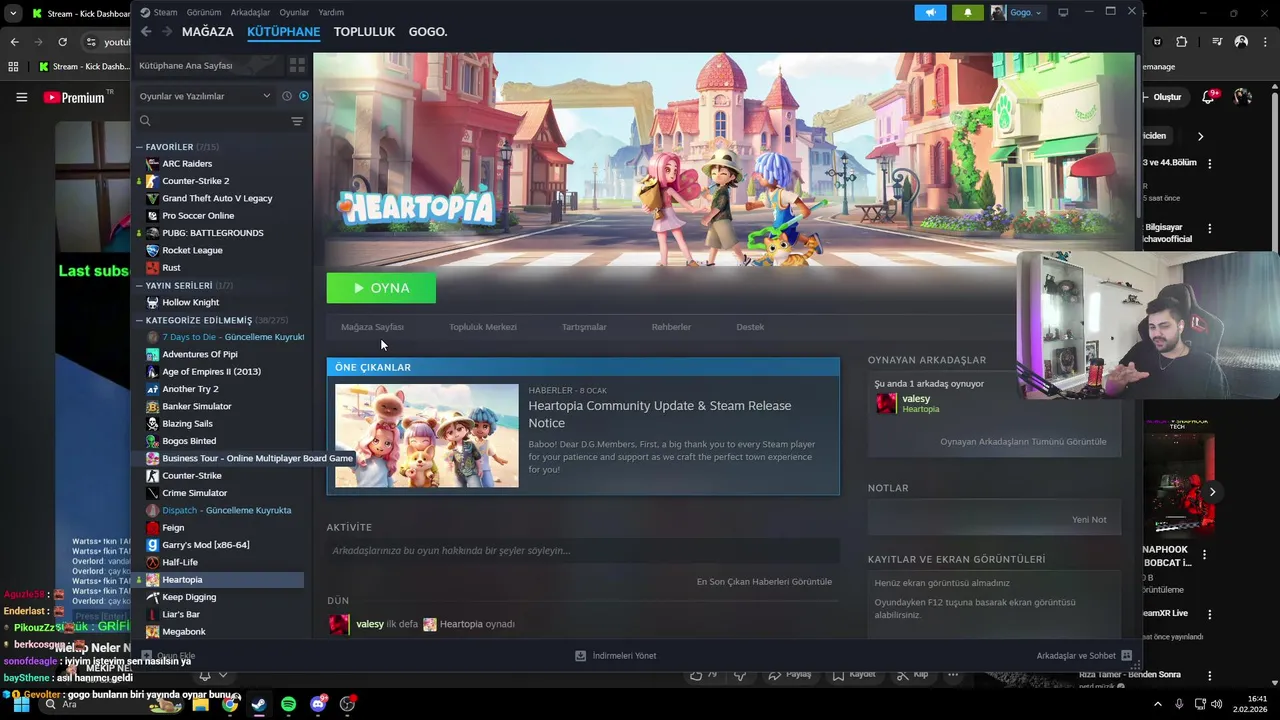Switch to collections grid view icon
The image size is (1280, 720).
click(x=297, y=65)
